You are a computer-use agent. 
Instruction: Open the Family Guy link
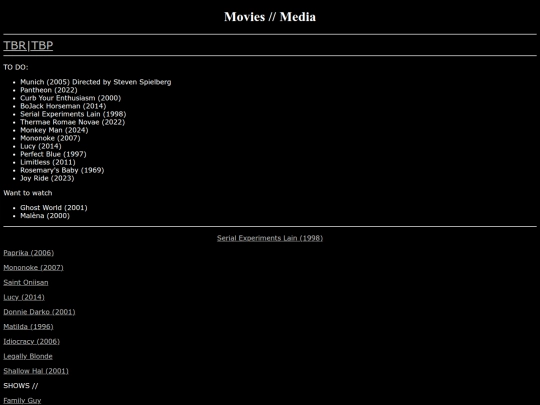(22, 401)
